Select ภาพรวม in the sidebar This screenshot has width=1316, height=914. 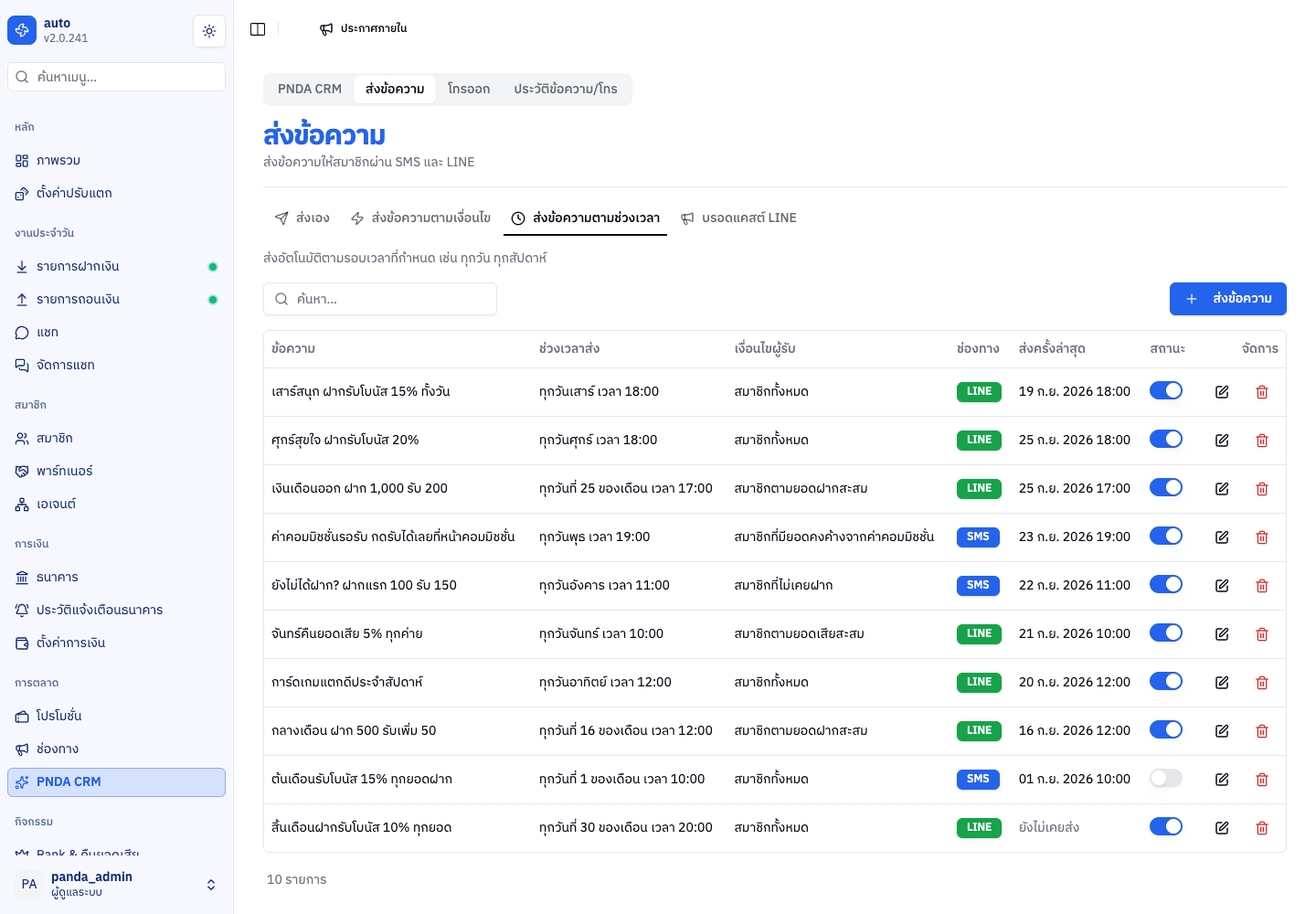pyautogui.click(x=117, y=161)
